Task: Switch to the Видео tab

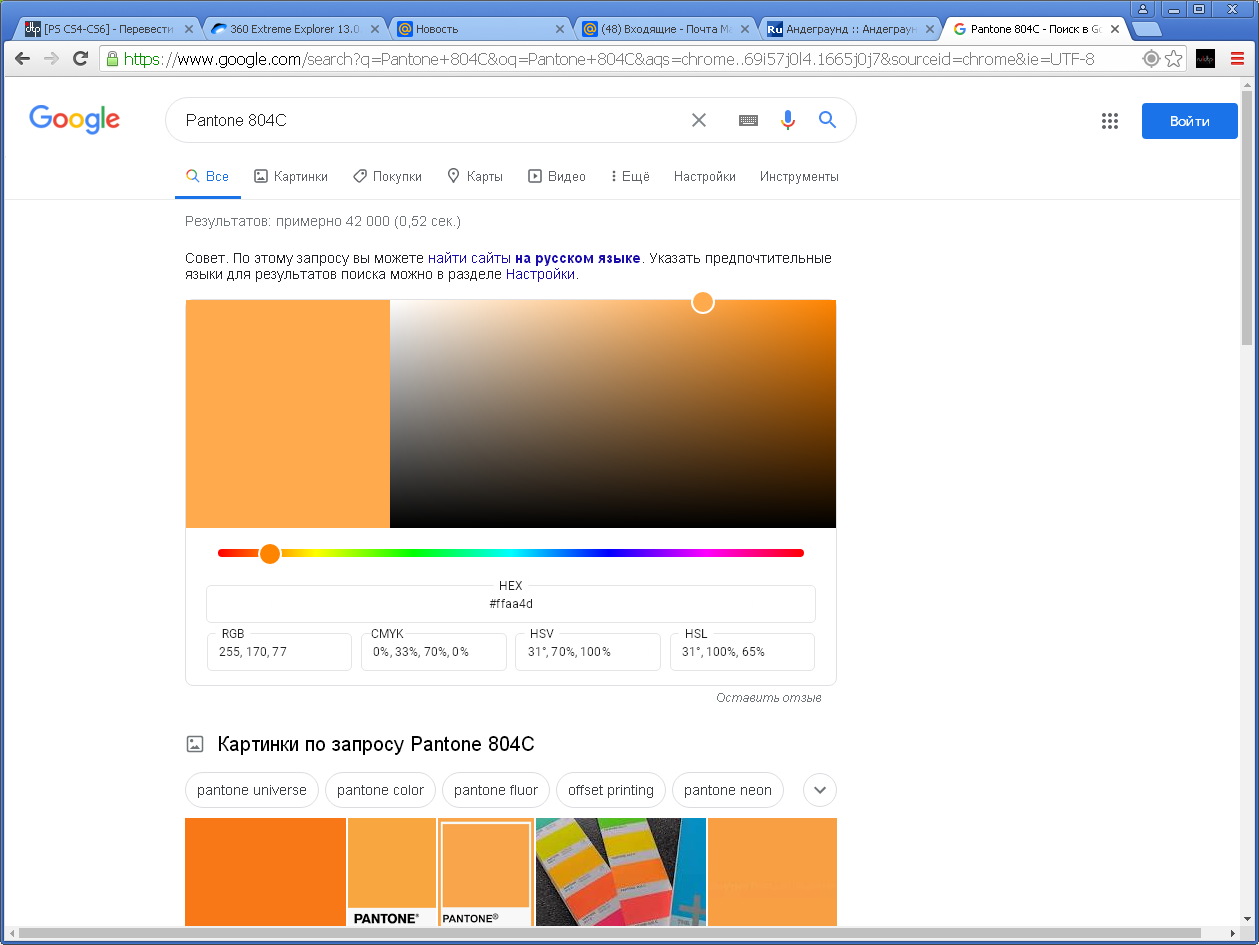Action: click(557, 176)
